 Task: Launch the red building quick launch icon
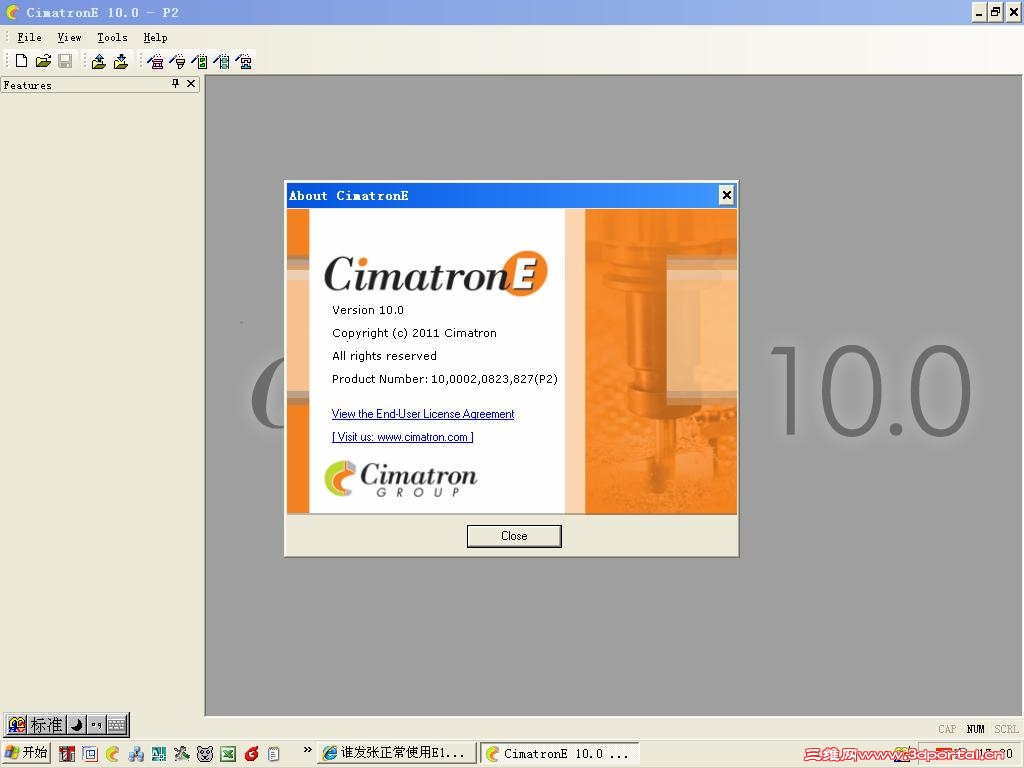[x=67, y=754]
